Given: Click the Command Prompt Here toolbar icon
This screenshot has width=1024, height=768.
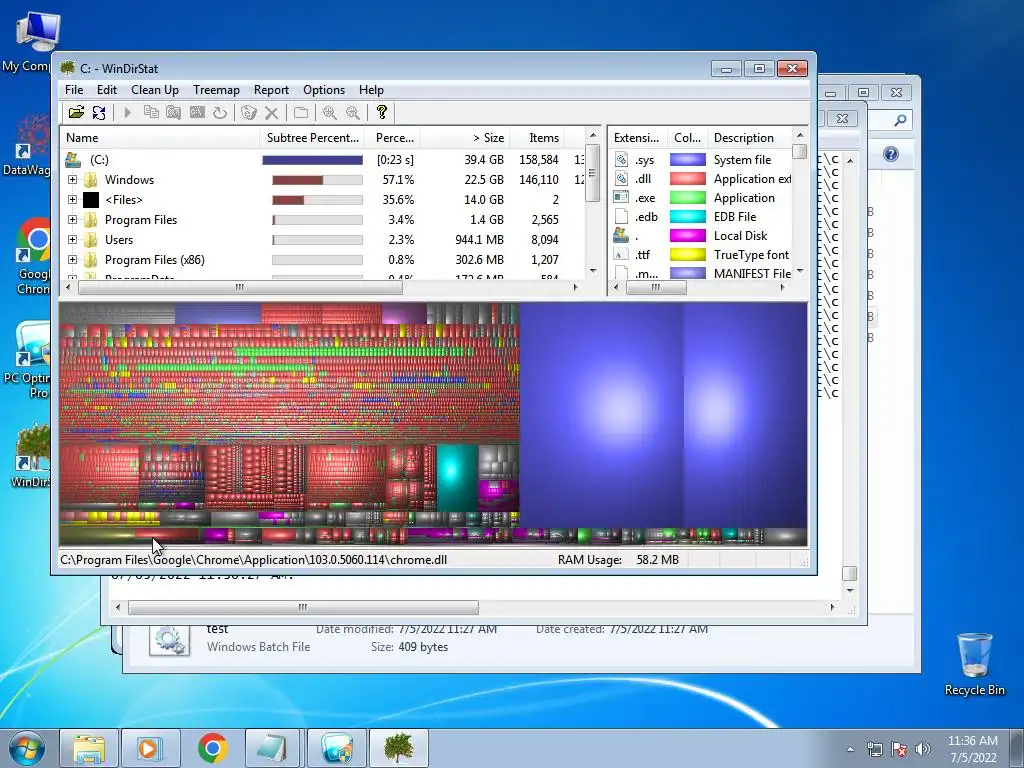Looking at the screenshot, I should point(197,112).
